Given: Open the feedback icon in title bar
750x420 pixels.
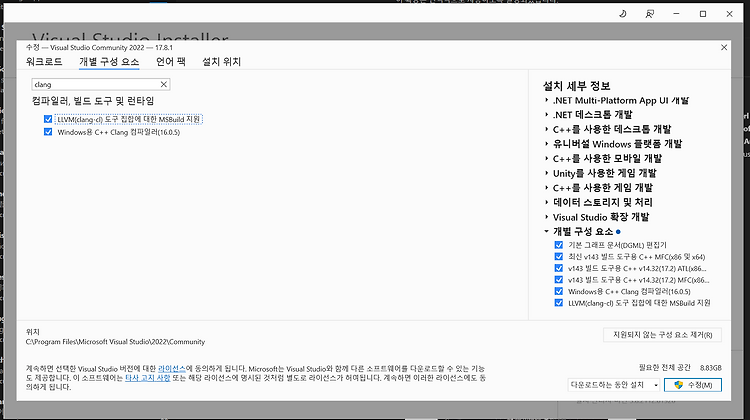Looking at the screenshot, I should pyautogui.click(x=650, y=14).
